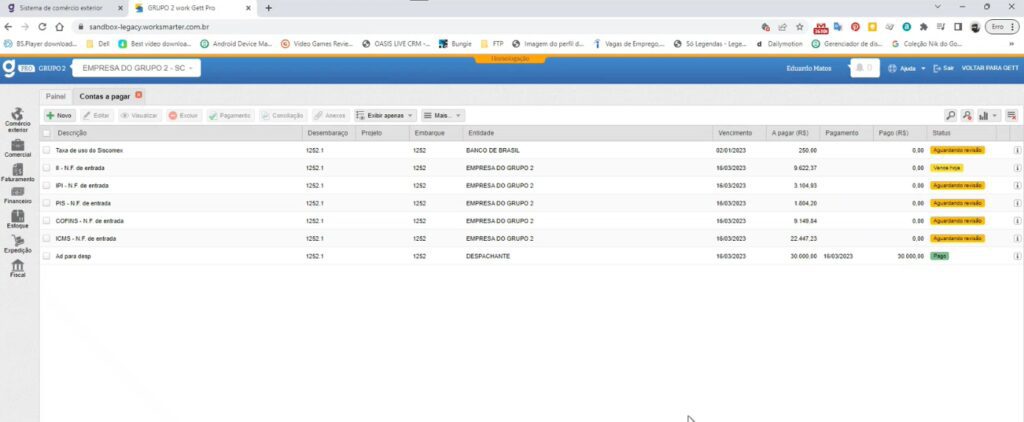Open the Mais... dropdown menu
This screenshot has width=1024, height=422.
442,116
